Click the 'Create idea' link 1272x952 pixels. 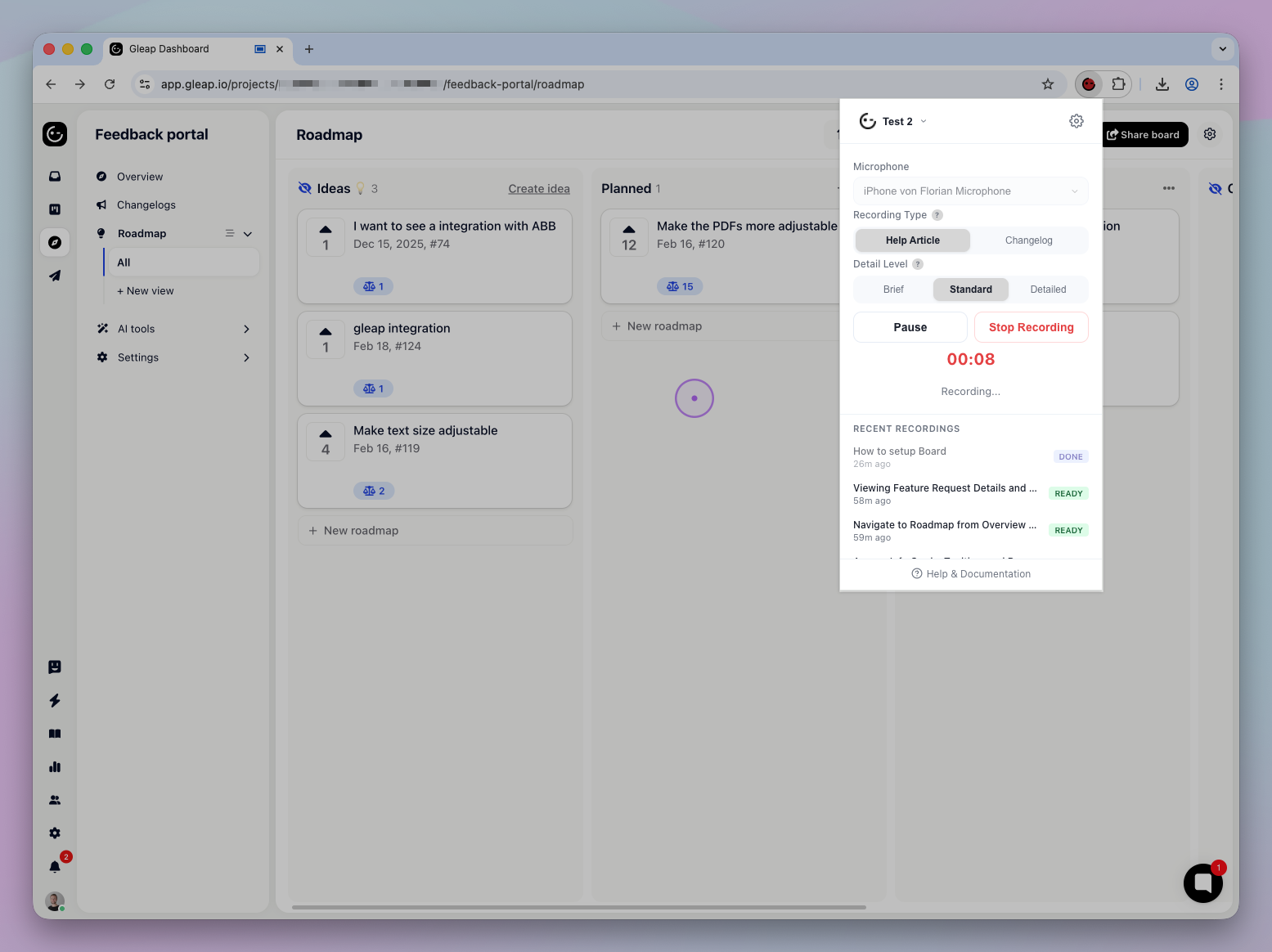tap(539, 189)
